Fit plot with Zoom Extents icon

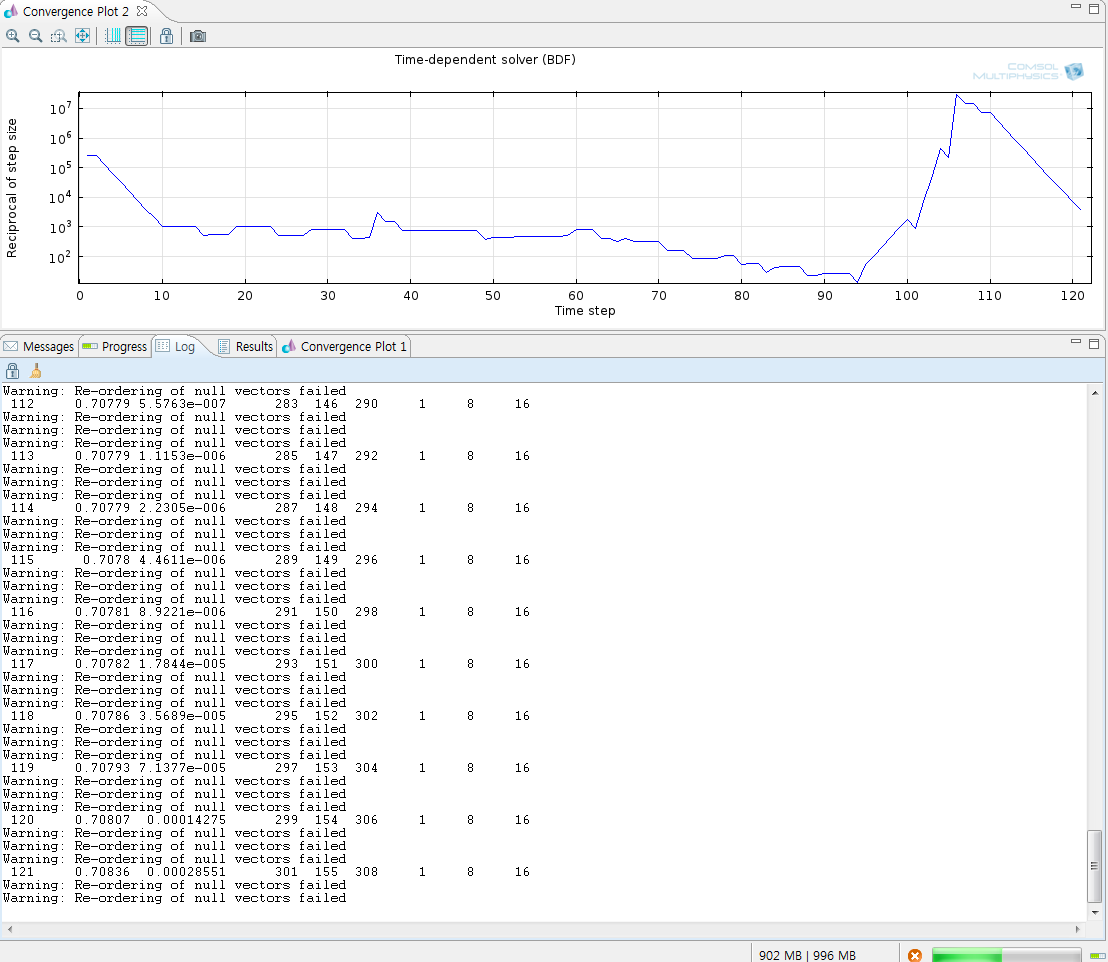(83, 36)
